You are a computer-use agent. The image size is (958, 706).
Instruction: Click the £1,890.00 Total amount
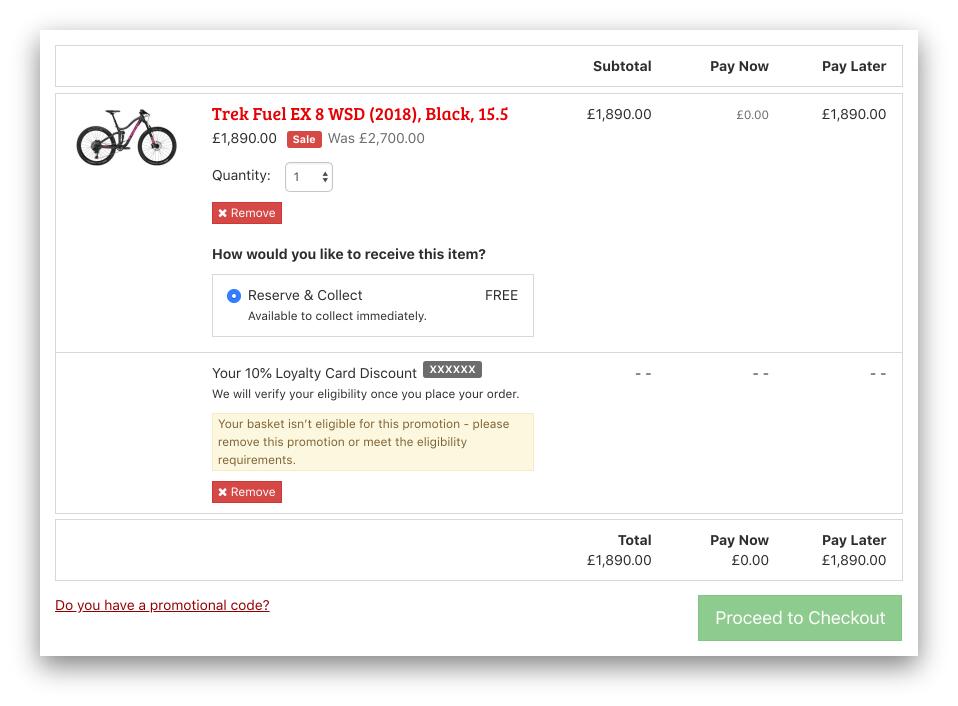tap(618, 560)
